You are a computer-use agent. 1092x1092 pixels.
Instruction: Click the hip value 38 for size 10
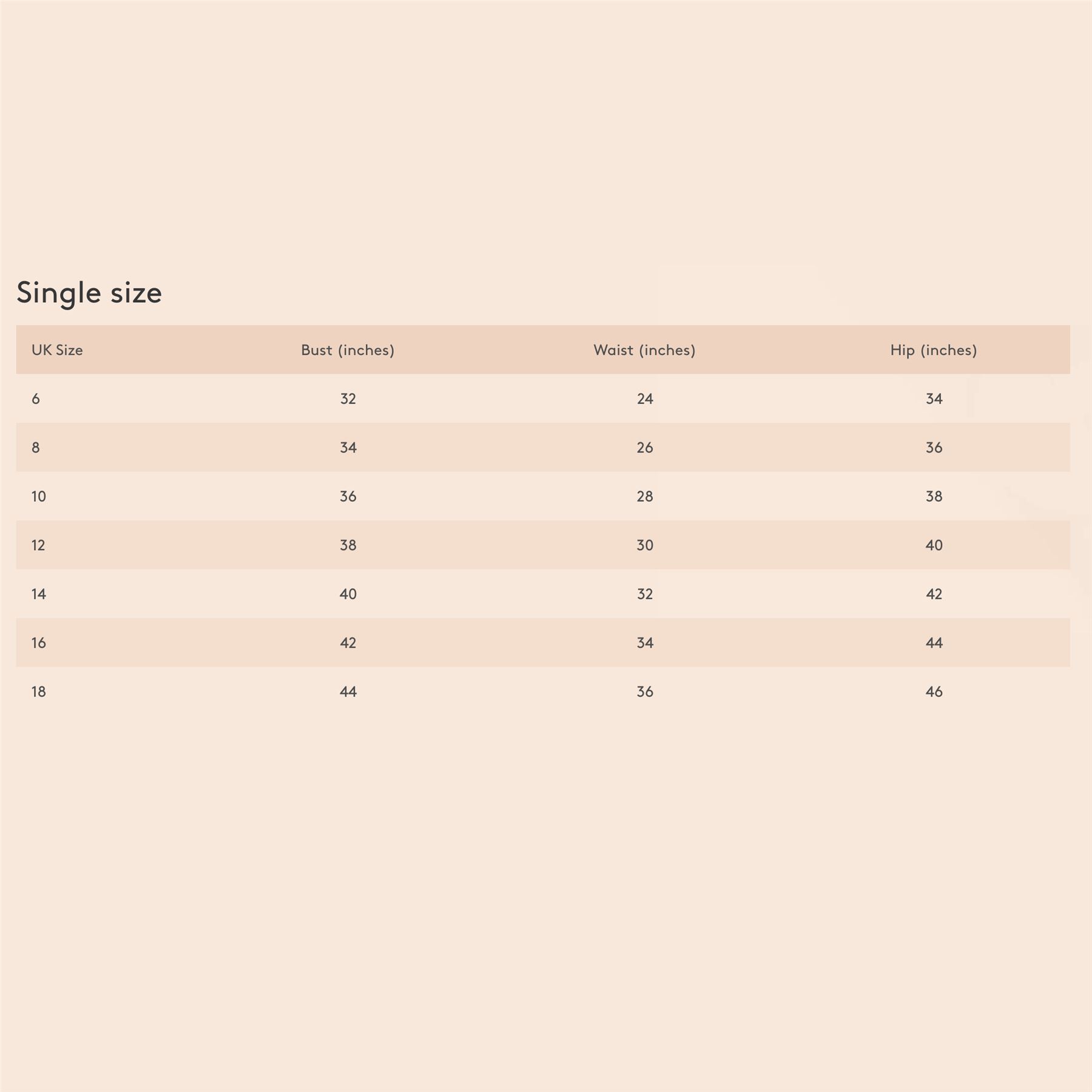coord(934,496)
